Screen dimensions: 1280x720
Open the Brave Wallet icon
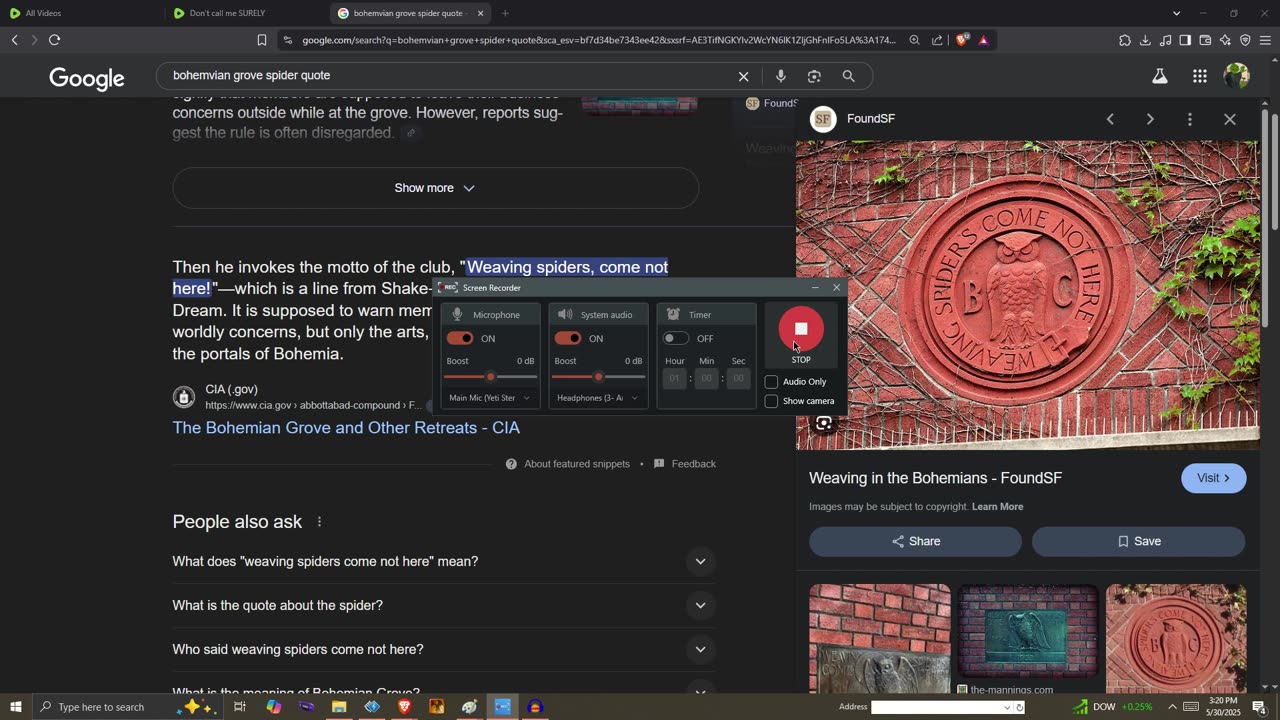pyautogui.click(x=1205, y=40)
